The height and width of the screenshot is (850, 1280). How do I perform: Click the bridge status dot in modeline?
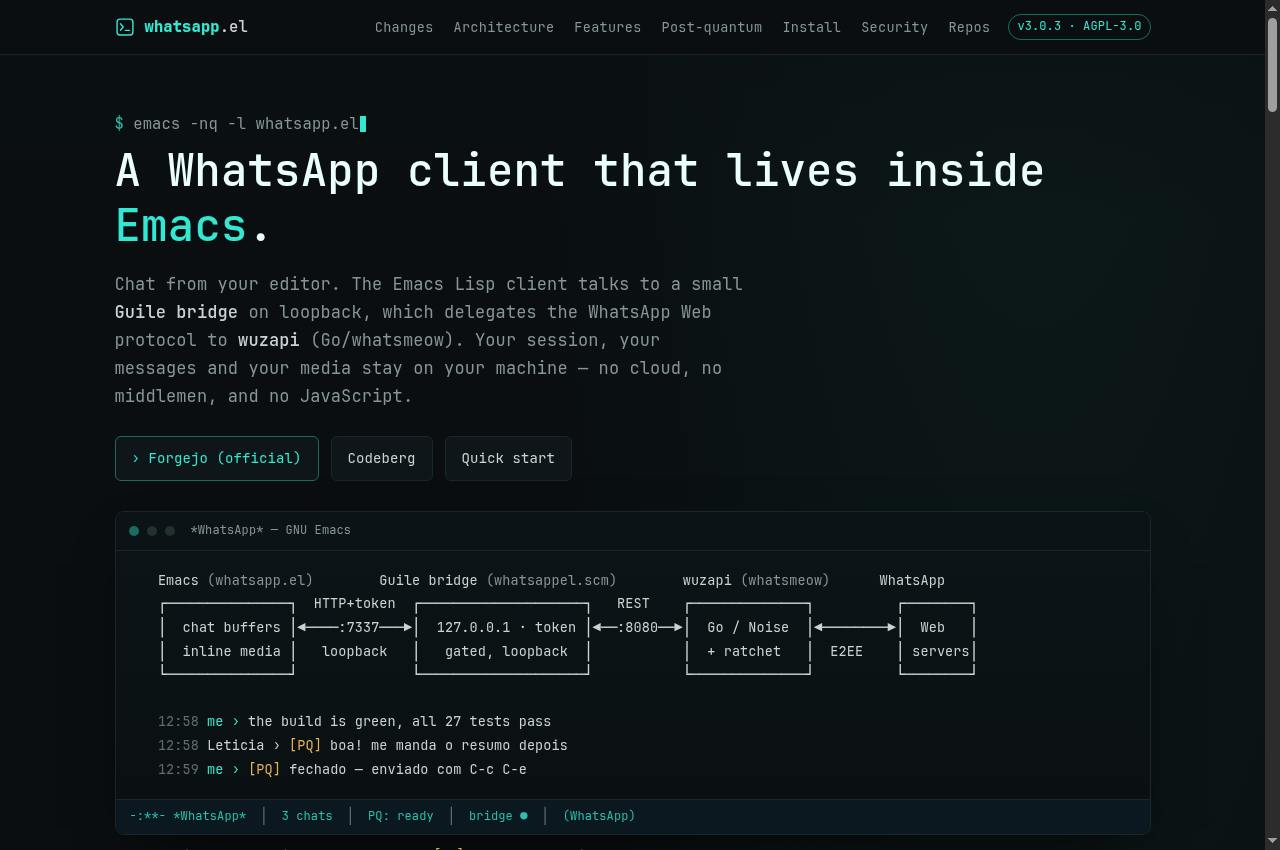point(523,816)
